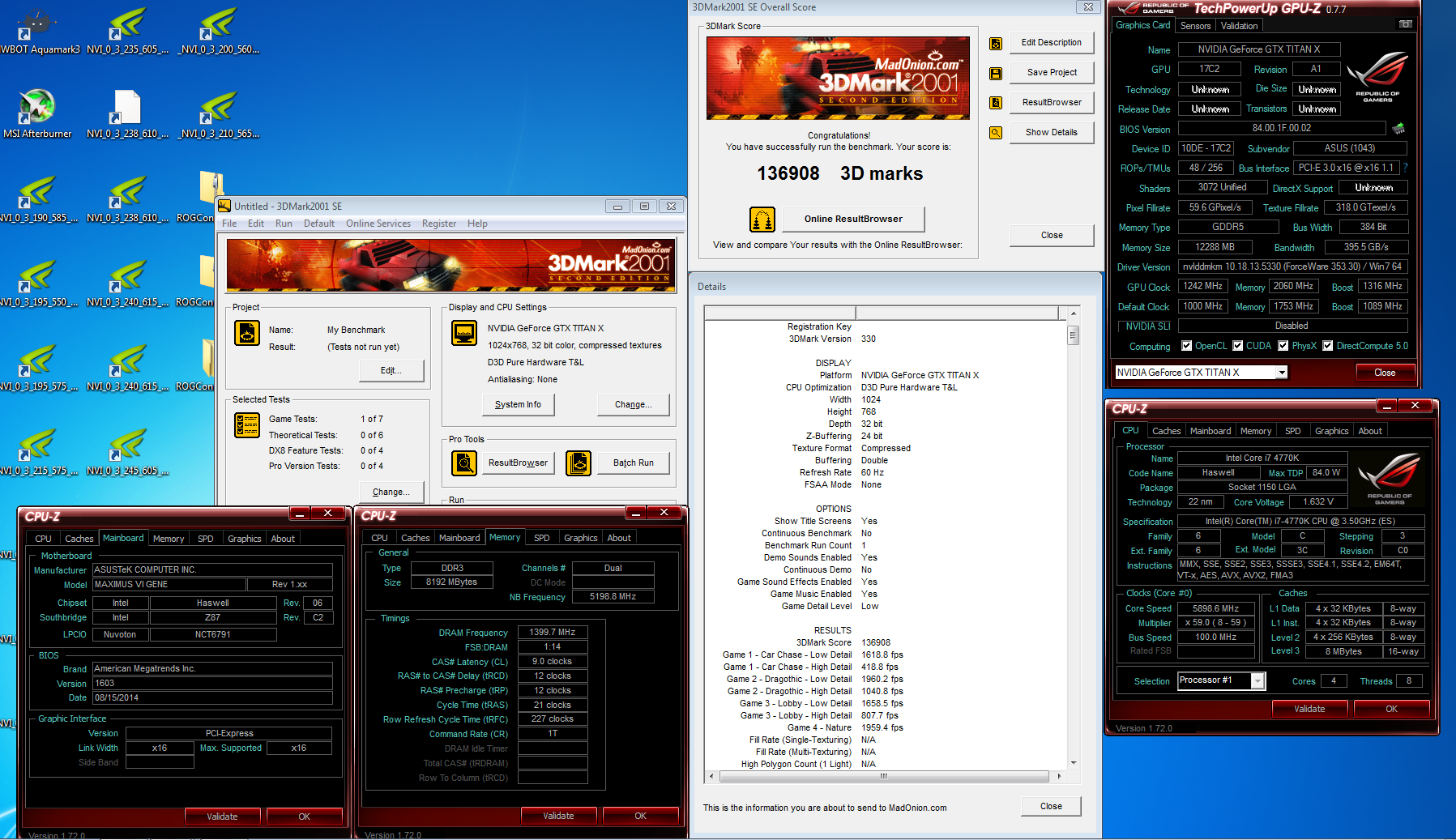Open NVI_0_3_245_605 desktop shortcut
The width and height of the screenshot is (1456, 840).
128,451
